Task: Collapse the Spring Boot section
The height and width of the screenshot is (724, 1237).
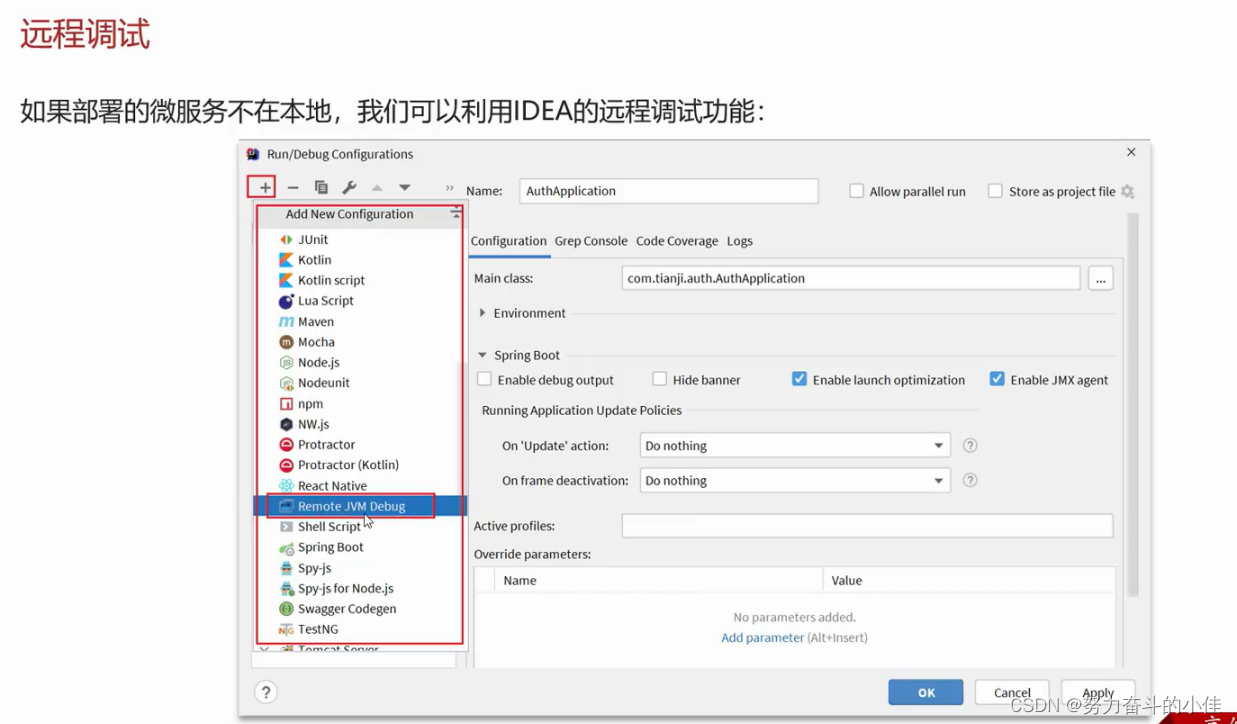Action: (483, 355)
